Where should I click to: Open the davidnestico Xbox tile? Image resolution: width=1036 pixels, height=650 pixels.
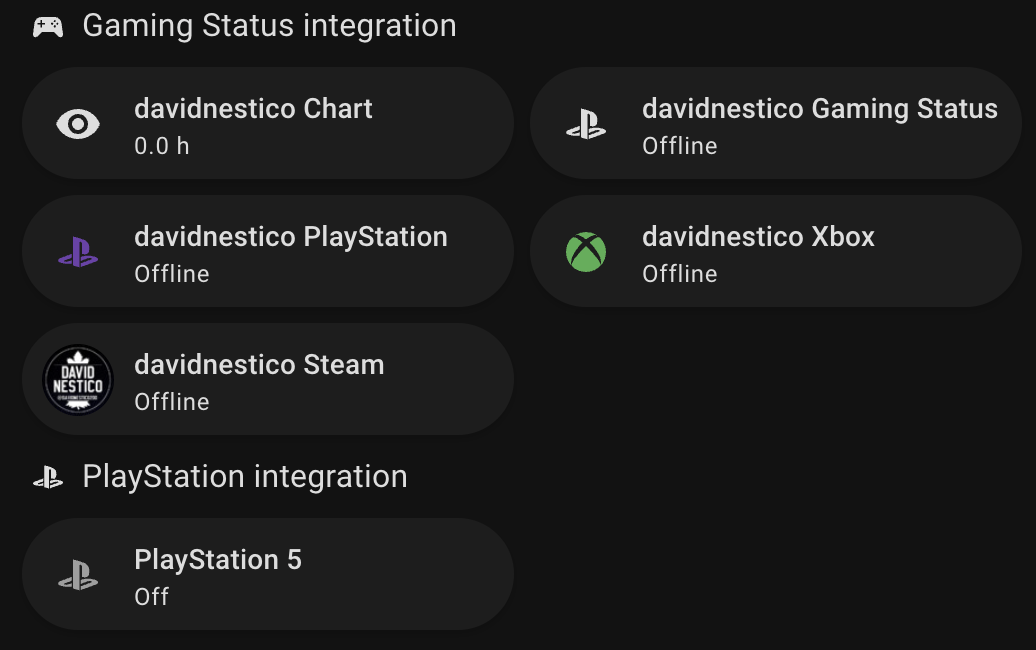pos(776,251)
